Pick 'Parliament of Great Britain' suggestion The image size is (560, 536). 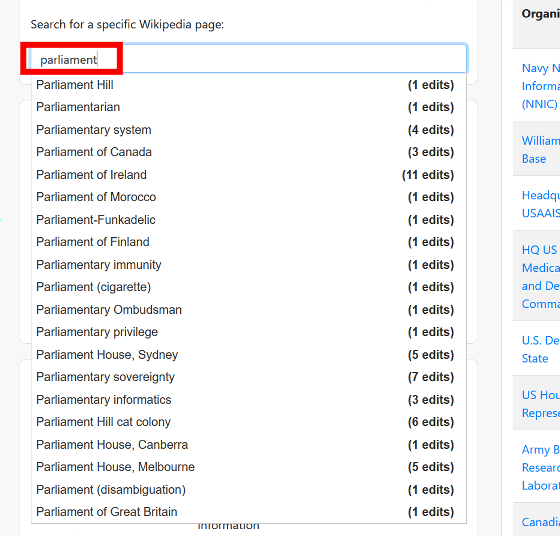click(x=249, y=512)
